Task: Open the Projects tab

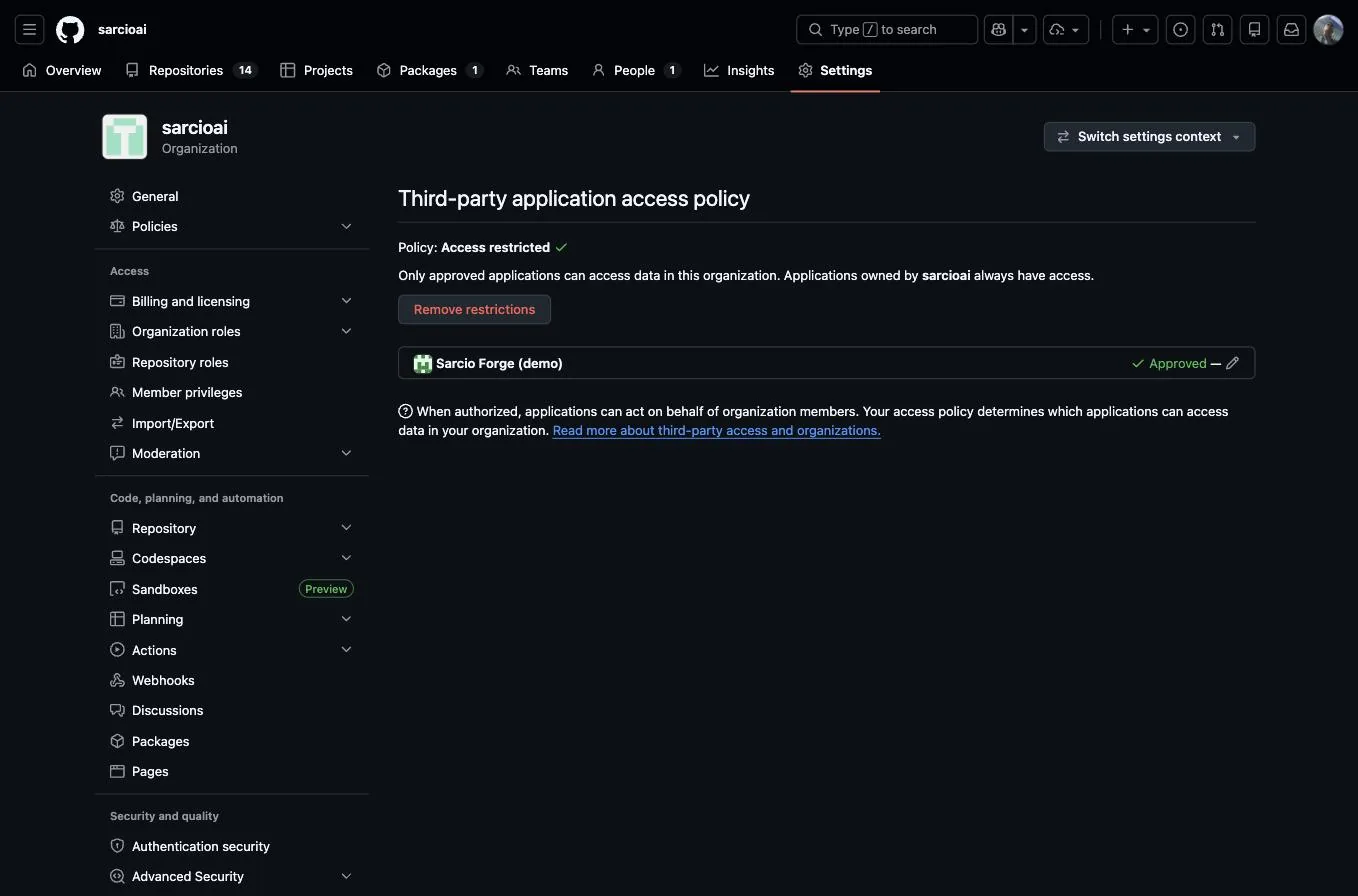Action: pos(316,70)
